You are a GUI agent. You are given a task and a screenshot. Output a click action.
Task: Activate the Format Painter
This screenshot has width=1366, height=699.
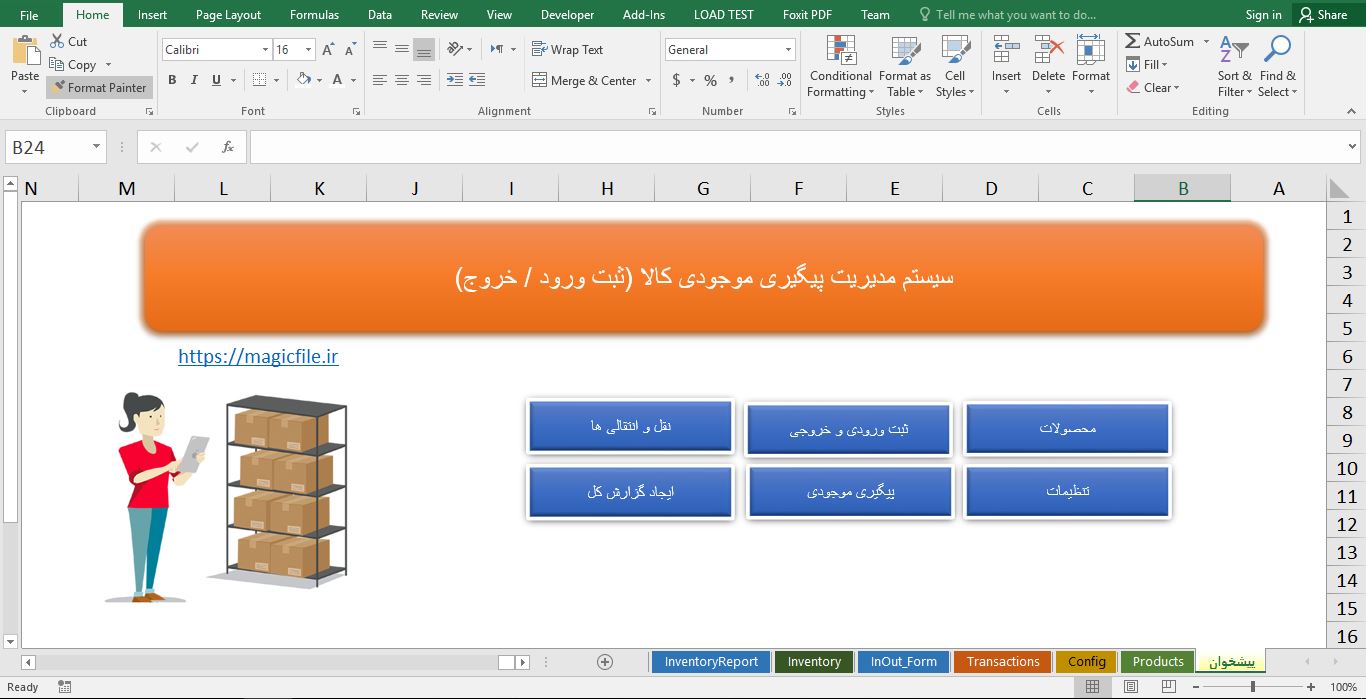[99, 87]
